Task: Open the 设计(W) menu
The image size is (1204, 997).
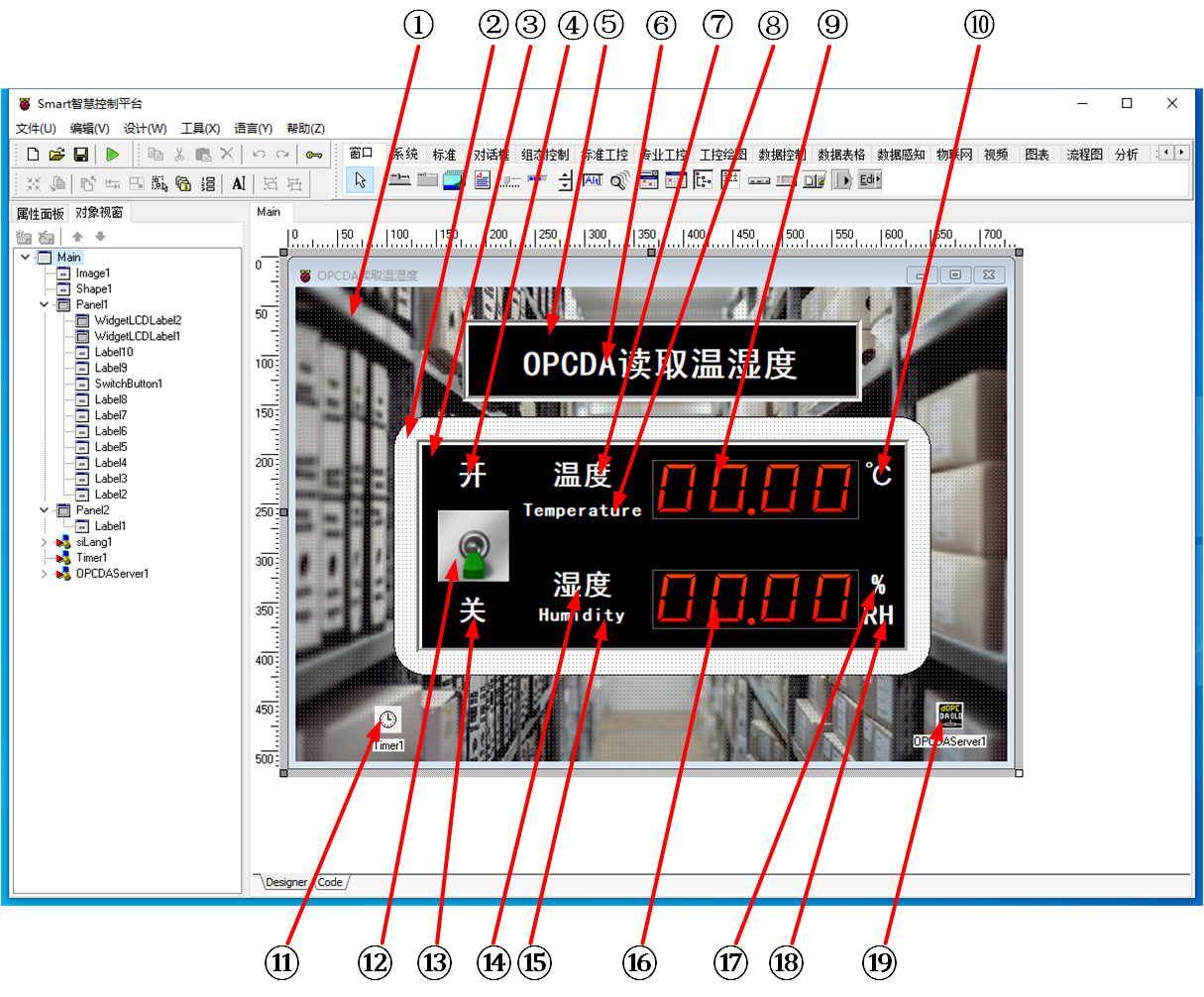Action: pyautogui.click(x=145, y=129)
